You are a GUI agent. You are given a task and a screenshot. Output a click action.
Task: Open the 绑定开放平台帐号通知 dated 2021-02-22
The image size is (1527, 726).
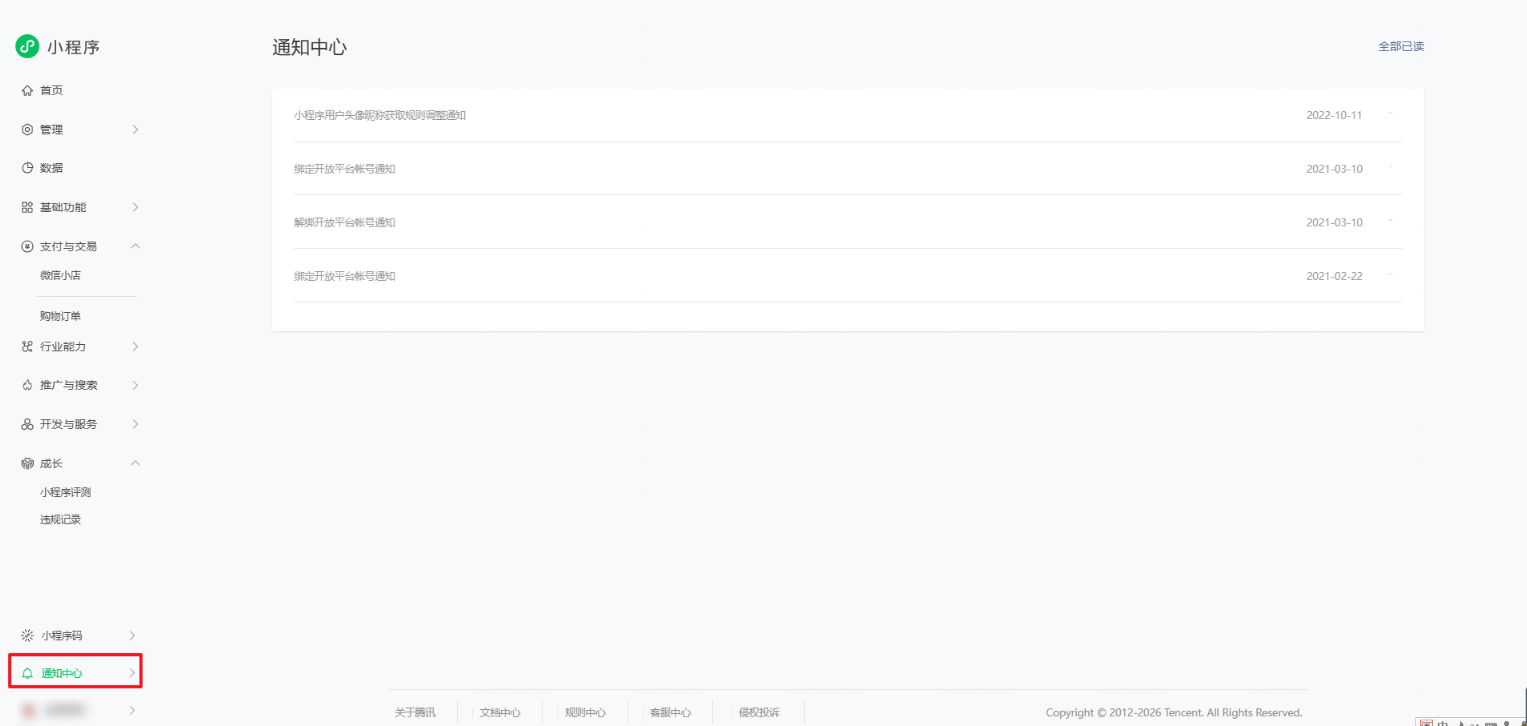point(345,276)
